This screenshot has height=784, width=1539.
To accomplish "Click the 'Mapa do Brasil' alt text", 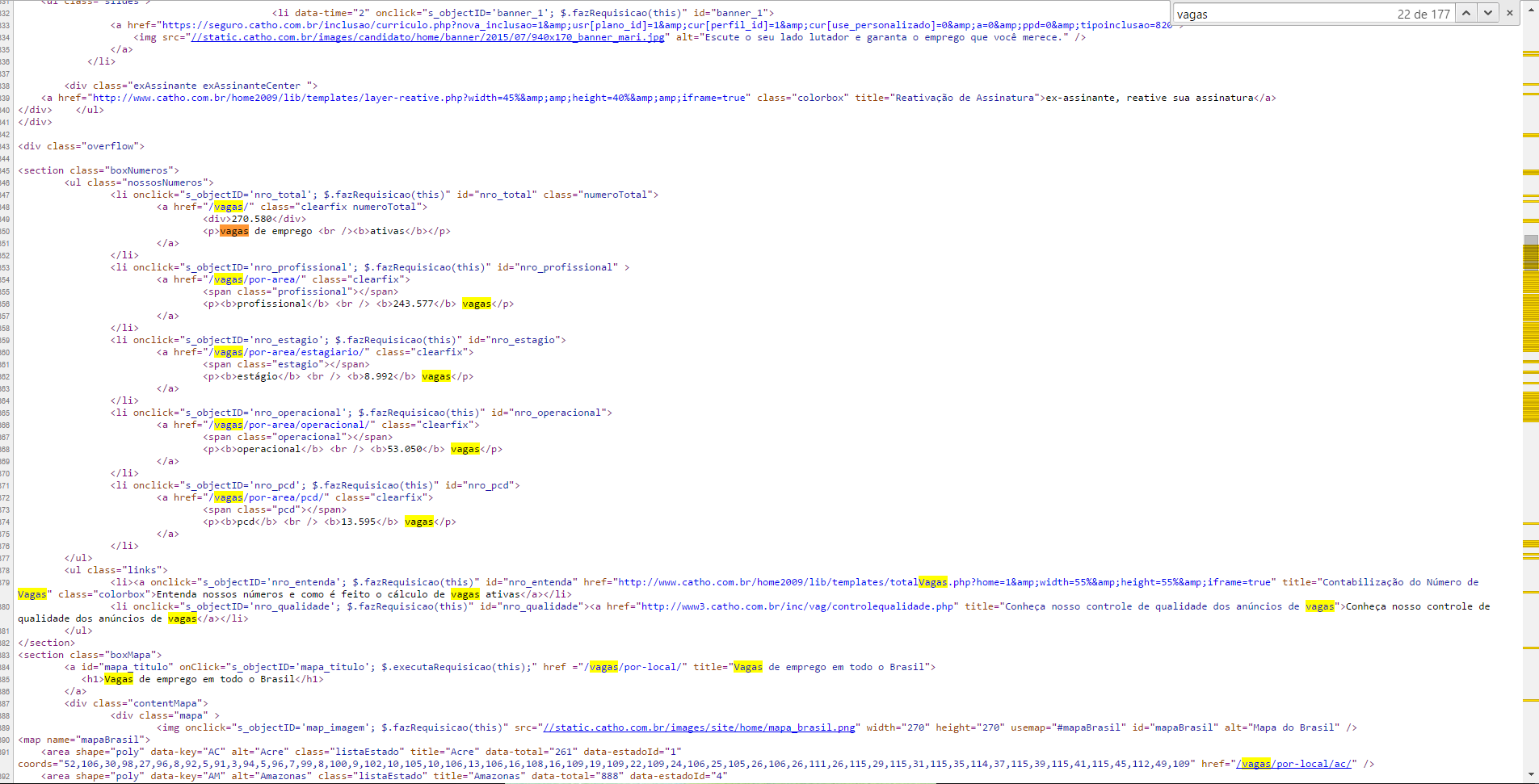I will 1293,727.
